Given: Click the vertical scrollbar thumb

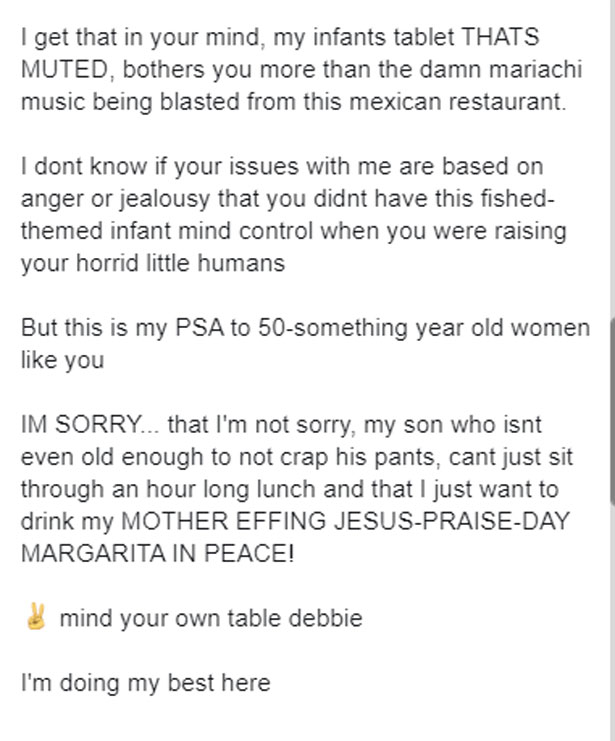Looking at the screenshot, I should coord(610,412).
